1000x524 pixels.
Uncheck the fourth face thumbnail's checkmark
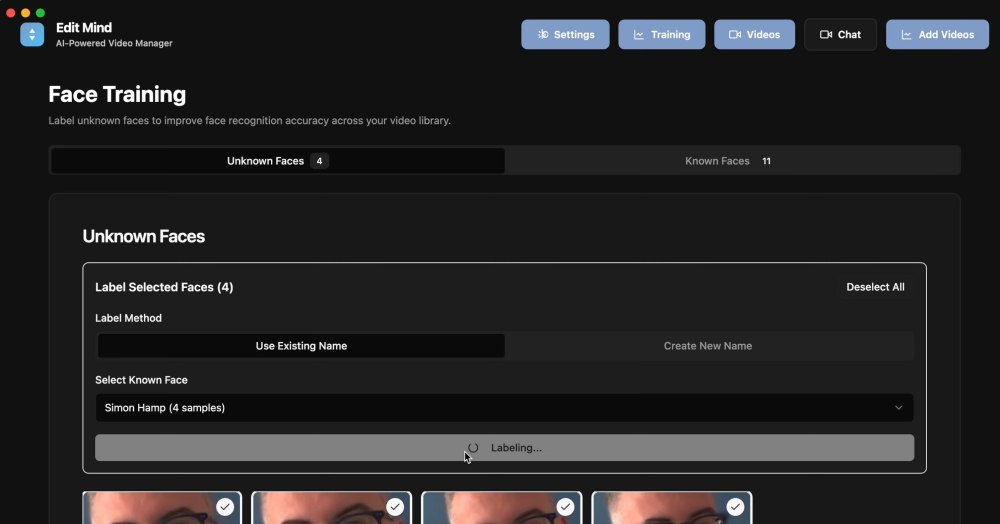735,507
